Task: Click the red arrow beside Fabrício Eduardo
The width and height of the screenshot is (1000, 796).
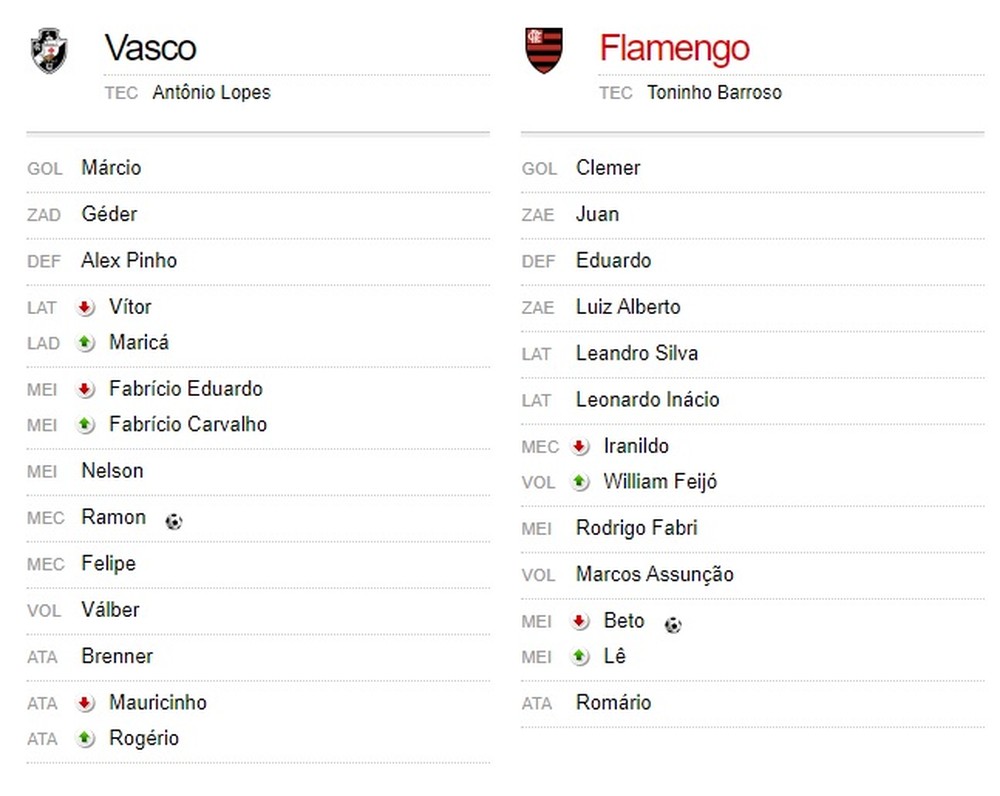Action: tap(86, 389)
